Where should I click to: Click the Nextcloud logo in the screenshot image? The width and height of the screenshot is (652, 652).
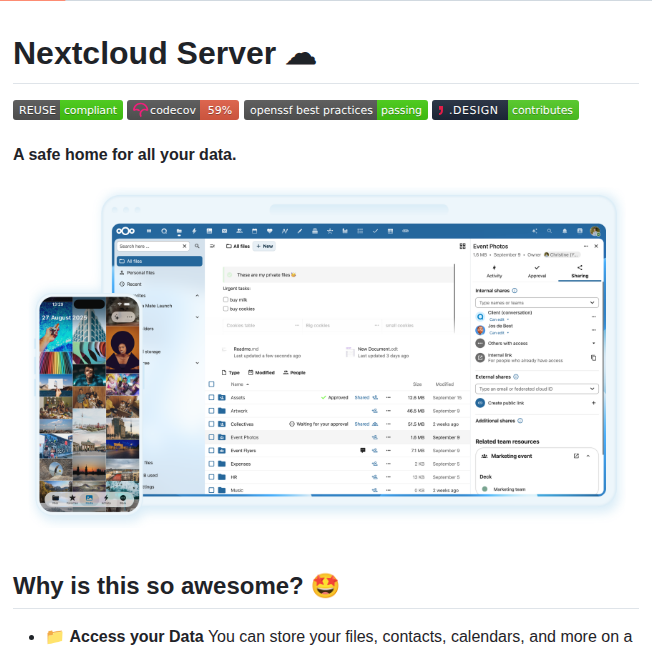click(x=126, y=231)
